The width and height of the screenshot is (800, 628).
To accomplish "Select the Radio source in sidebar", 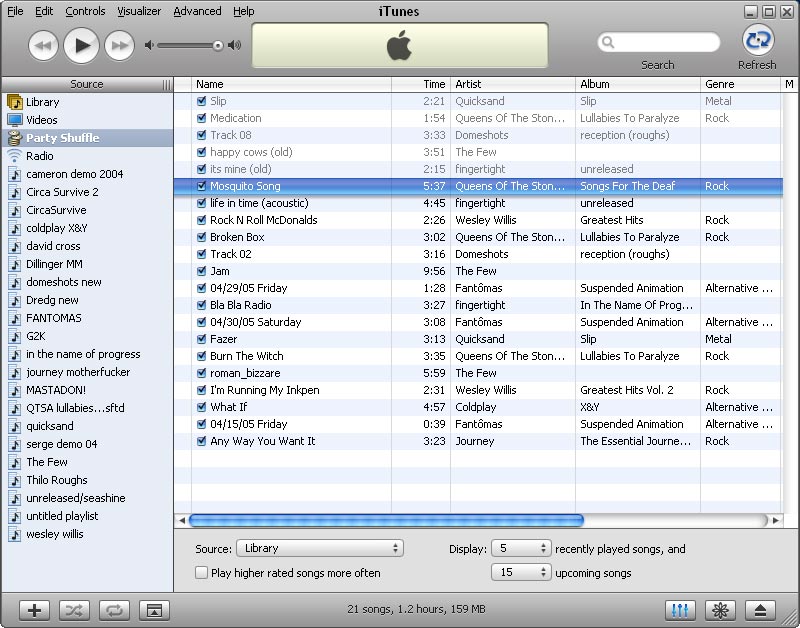I will click(40, 156).
